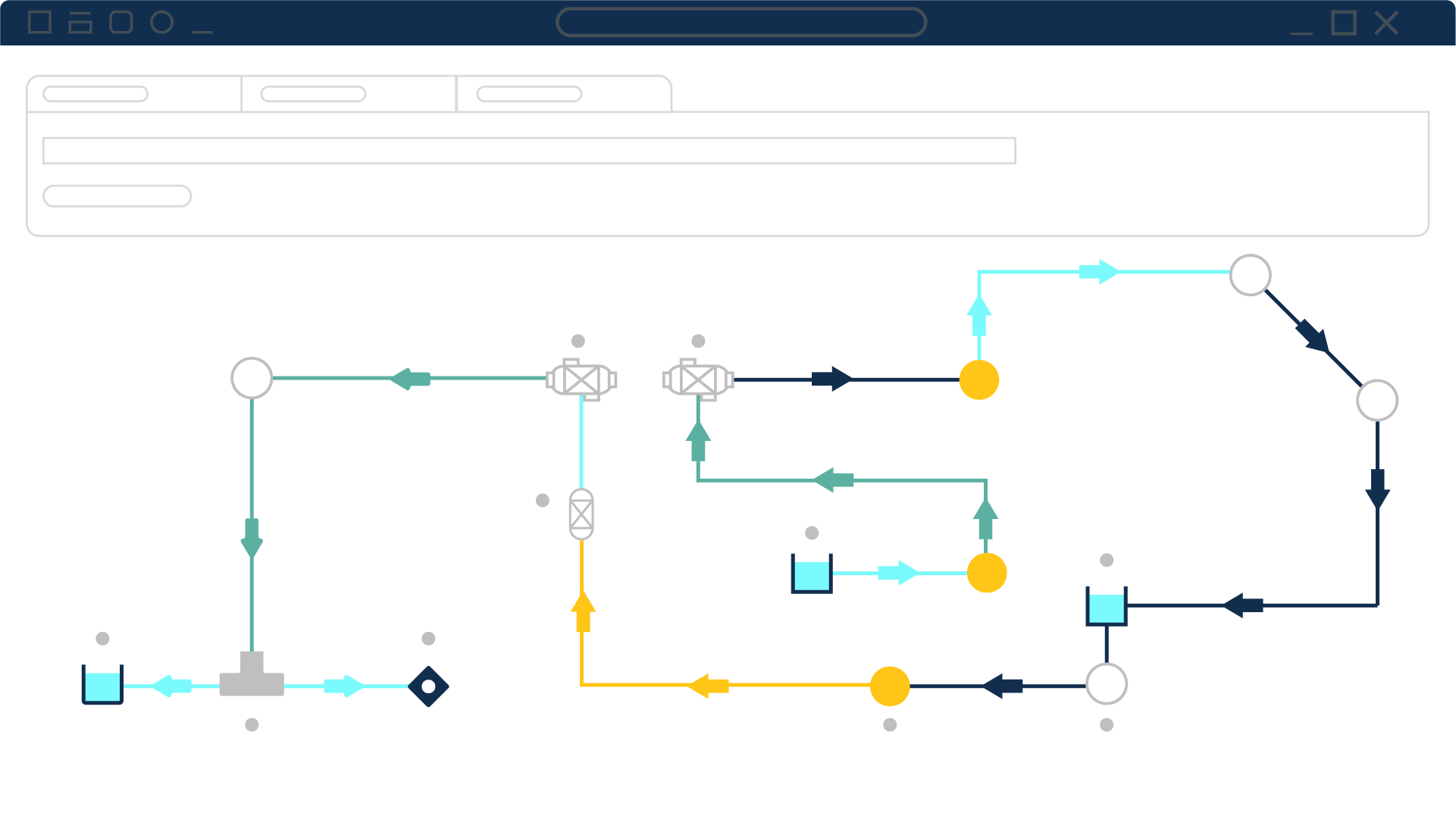Screen dimensions: 1456x819
Task: Select the cyan tank at the bottom left
Action: pyautogui.click(x=102, y=686)
